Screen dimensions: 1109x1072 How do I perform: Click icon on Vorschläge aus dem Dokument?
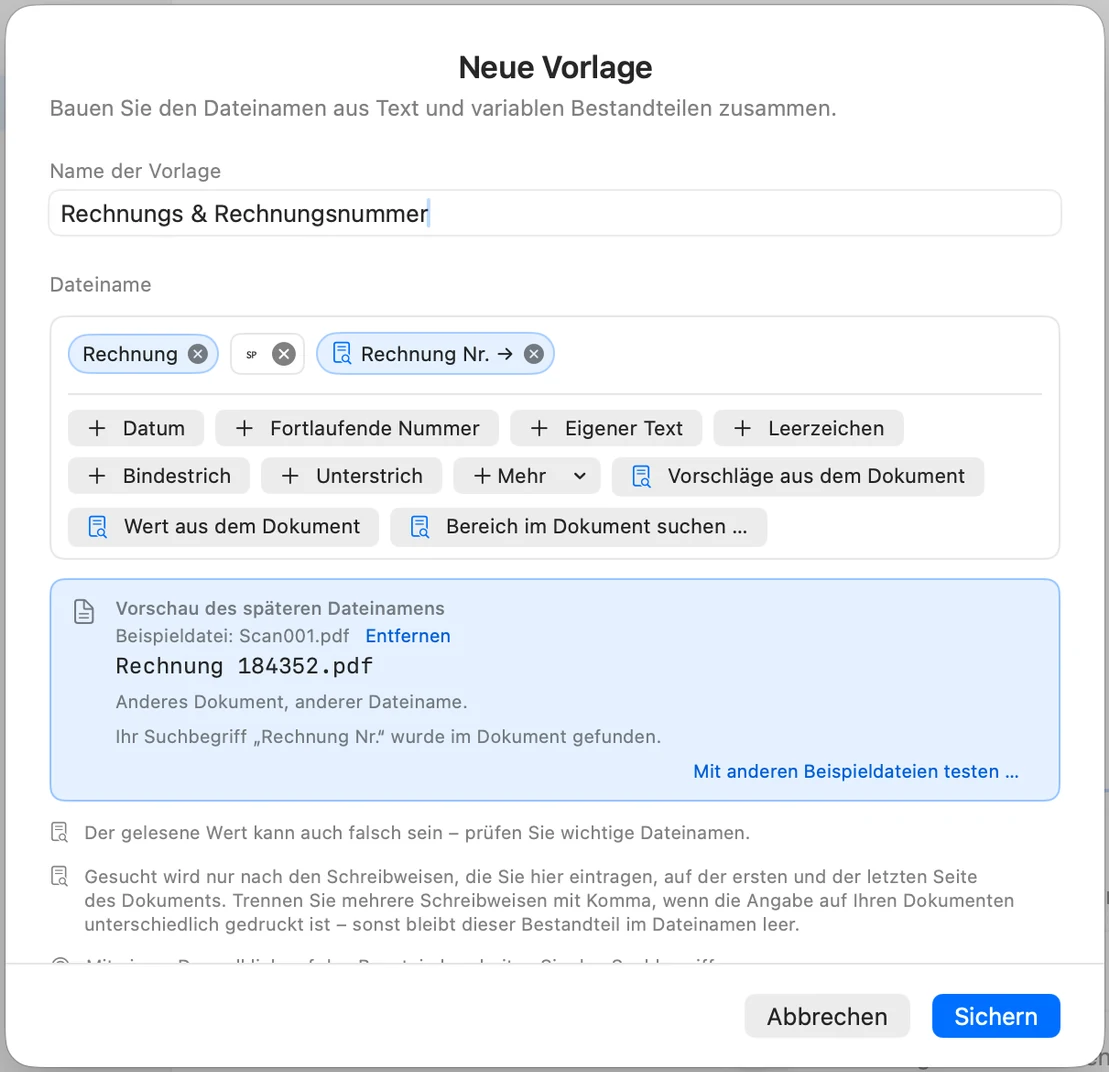pyautogui.click(x=641, y=477)
